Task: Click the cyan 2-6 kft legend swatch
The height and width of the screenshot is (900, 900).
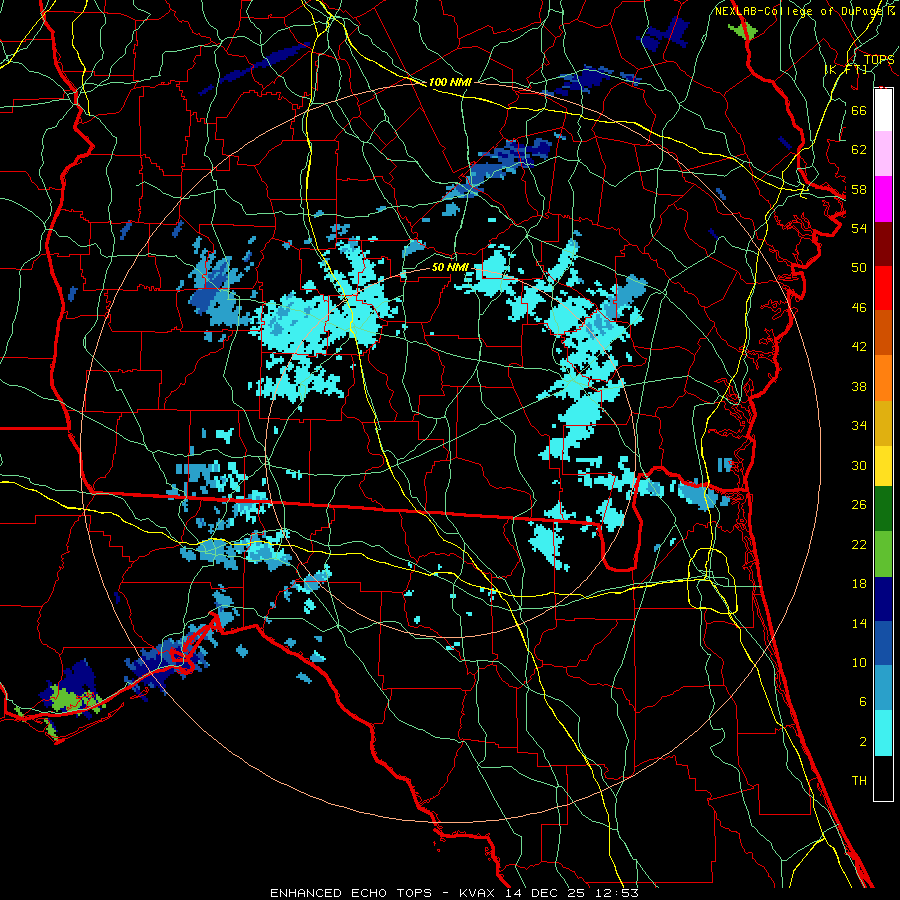Action: pyautogui.click(x=883, y=733)
